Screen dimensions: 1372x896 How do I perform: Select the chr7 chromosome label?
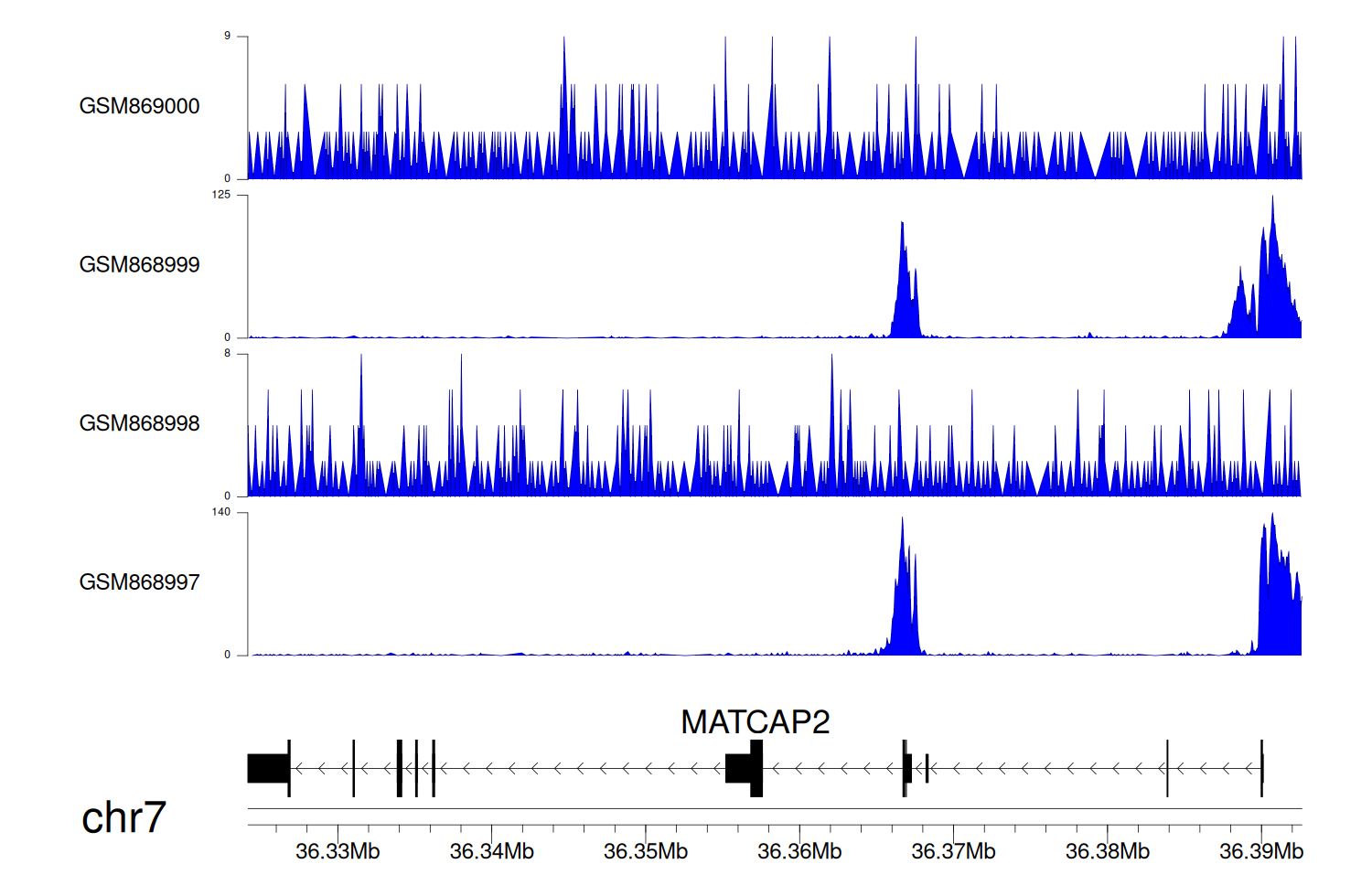(x=123, y=817)
